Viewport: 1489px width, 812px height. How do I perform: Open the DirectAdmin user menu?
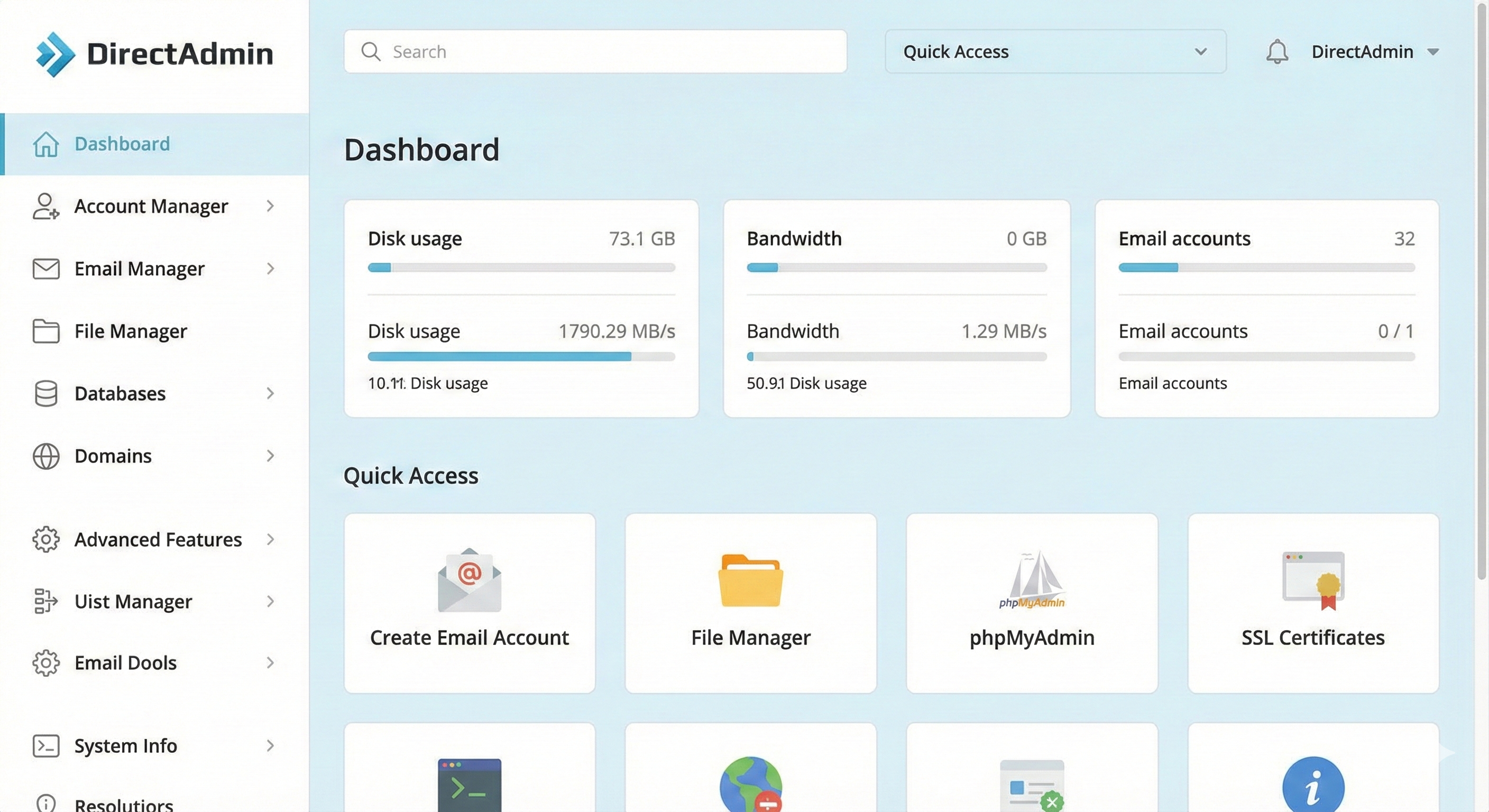point(1376,51)
